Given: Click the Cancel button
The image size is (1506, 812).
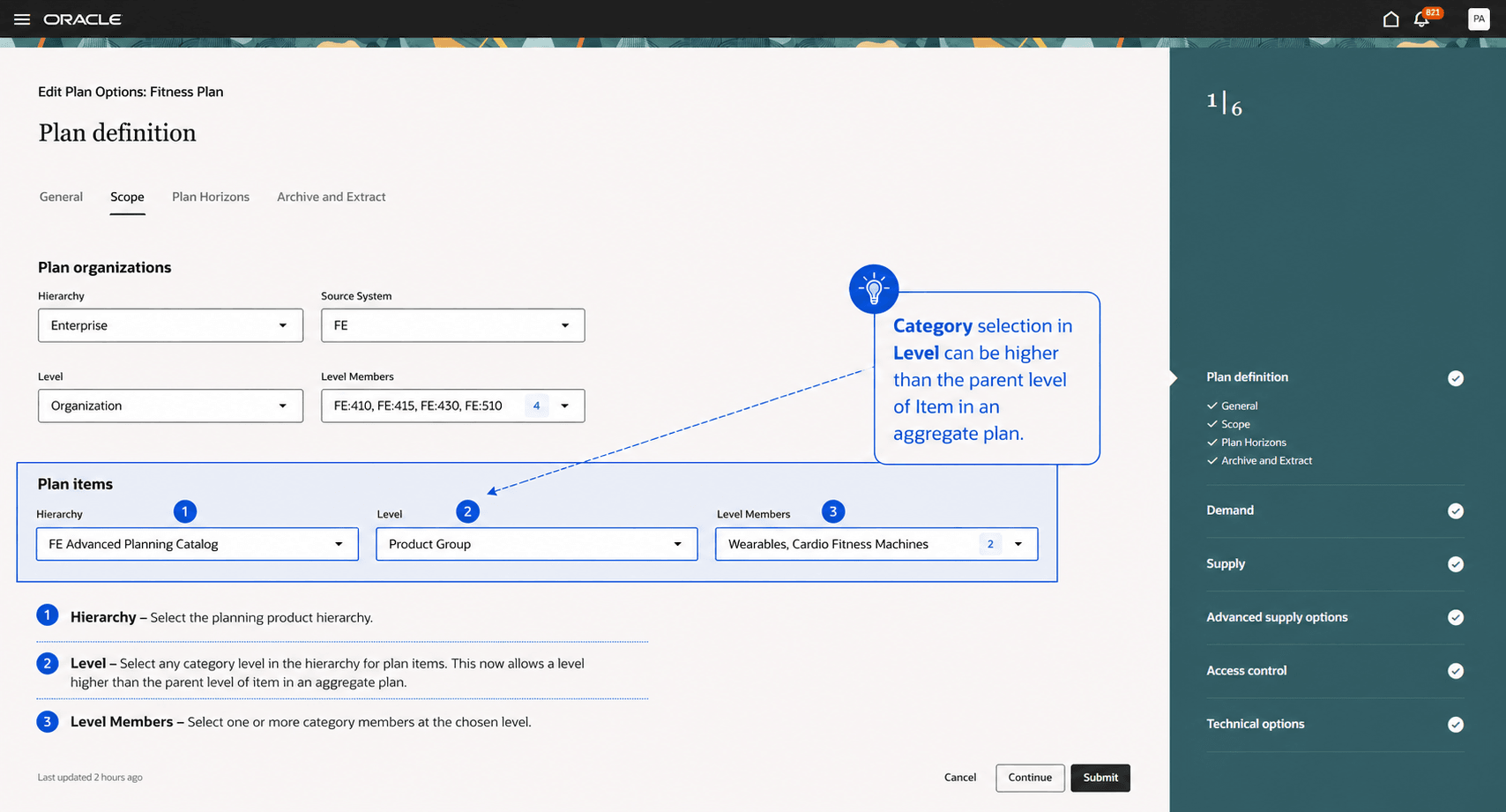Looking at the screenshot, I should click(960, 778).
